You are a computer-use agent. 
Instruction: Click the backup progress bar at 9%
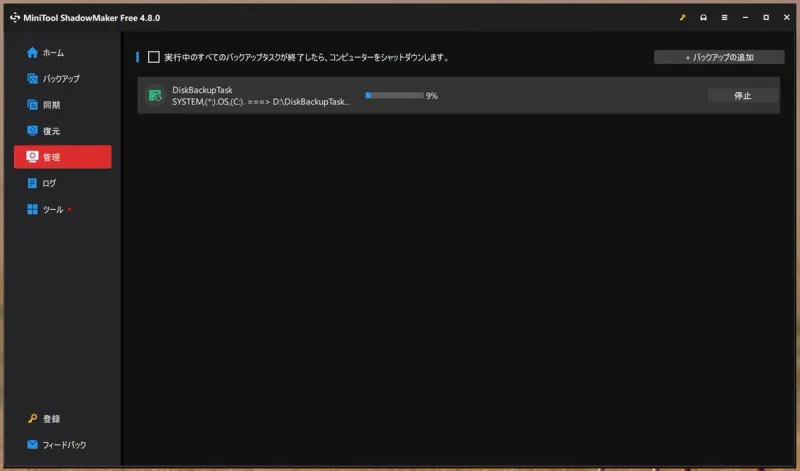394,96
